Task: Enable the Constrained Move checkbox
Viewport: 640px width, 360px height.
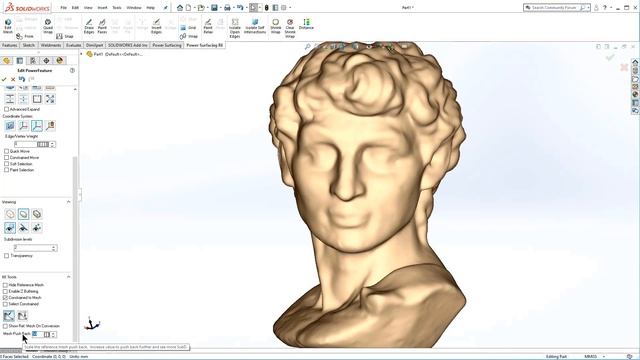Action: click(x=7, y=157)
